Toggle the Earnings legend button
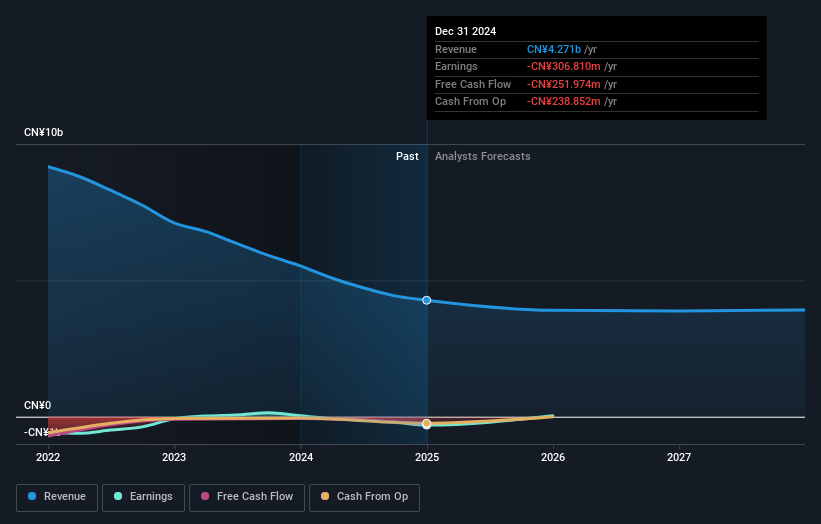 tap(143, 497)
